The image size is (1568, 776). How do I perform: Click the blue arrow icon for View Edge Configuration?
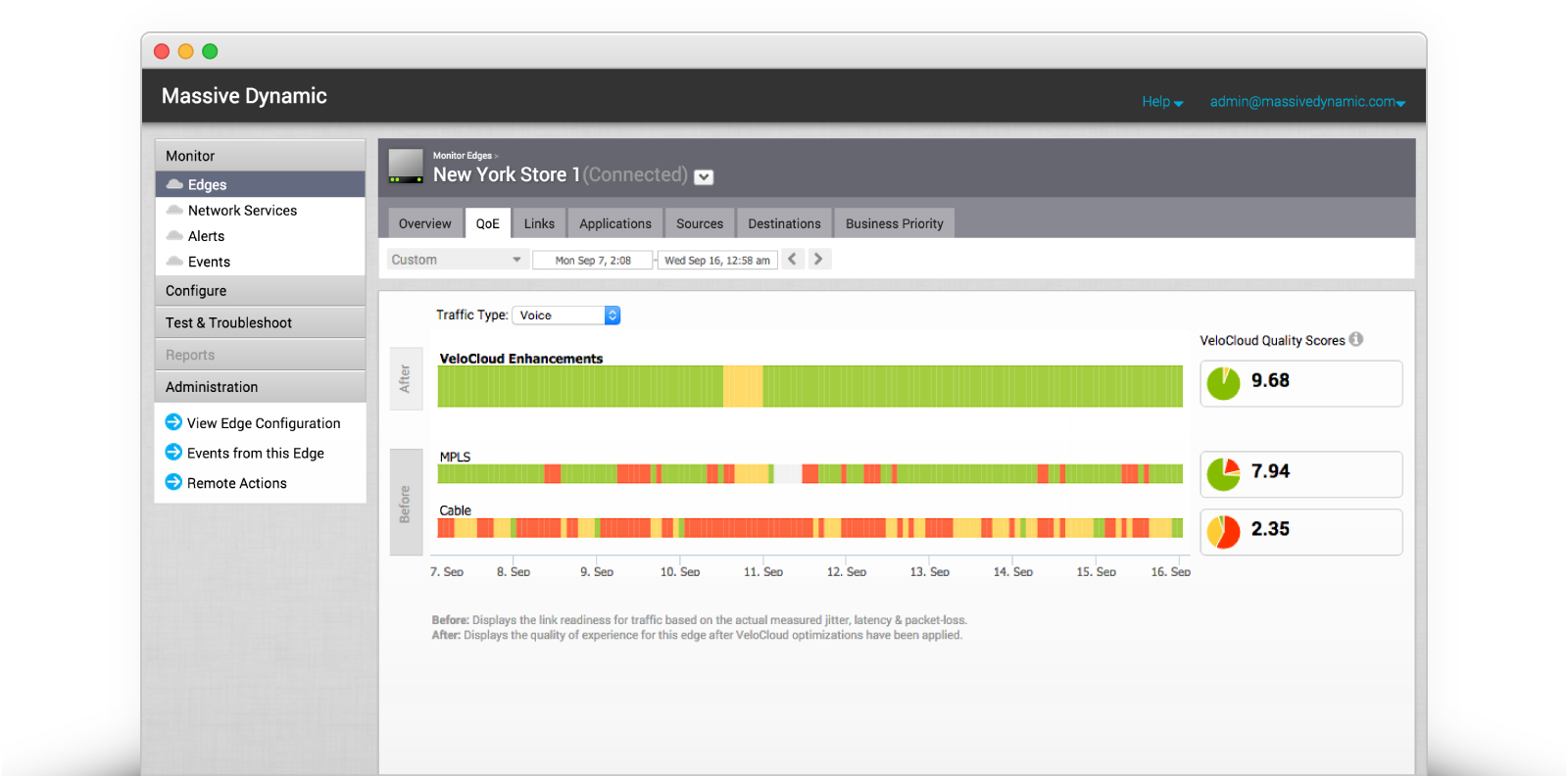point(173,422)
